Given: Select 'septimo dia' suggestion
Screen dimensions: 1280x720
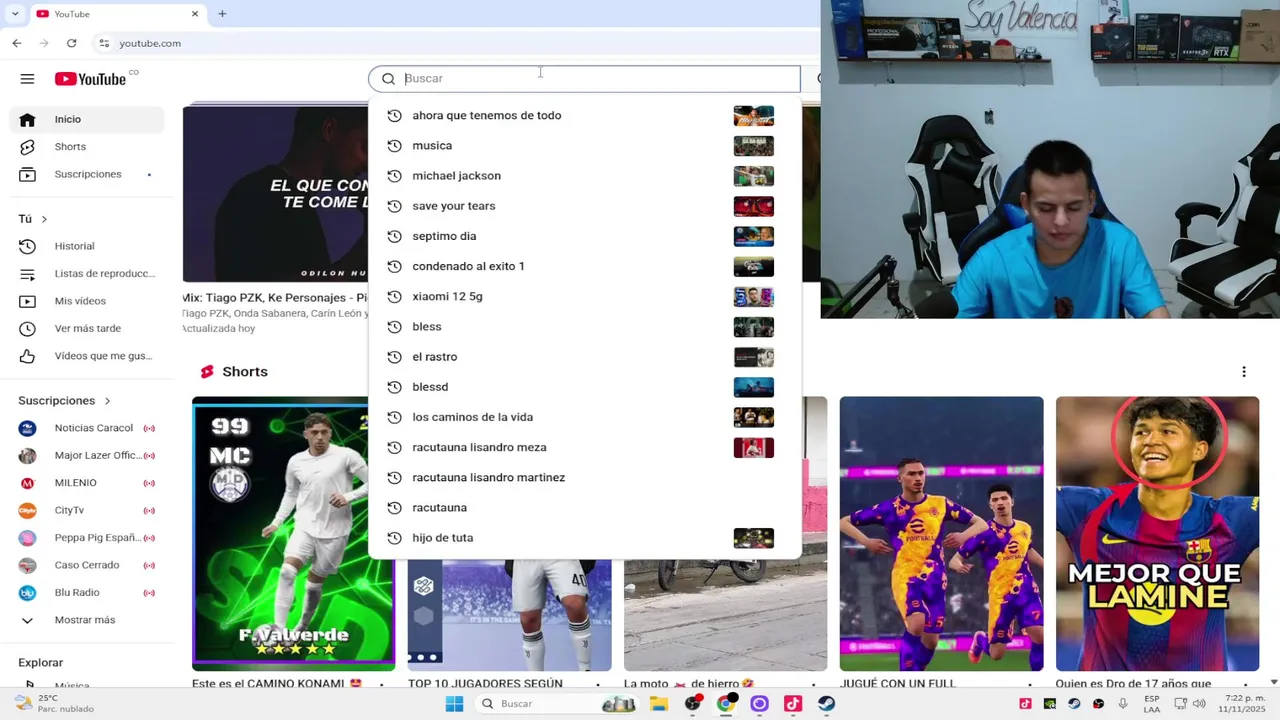Looking at the screenshot, I should (x=584, y=236).
